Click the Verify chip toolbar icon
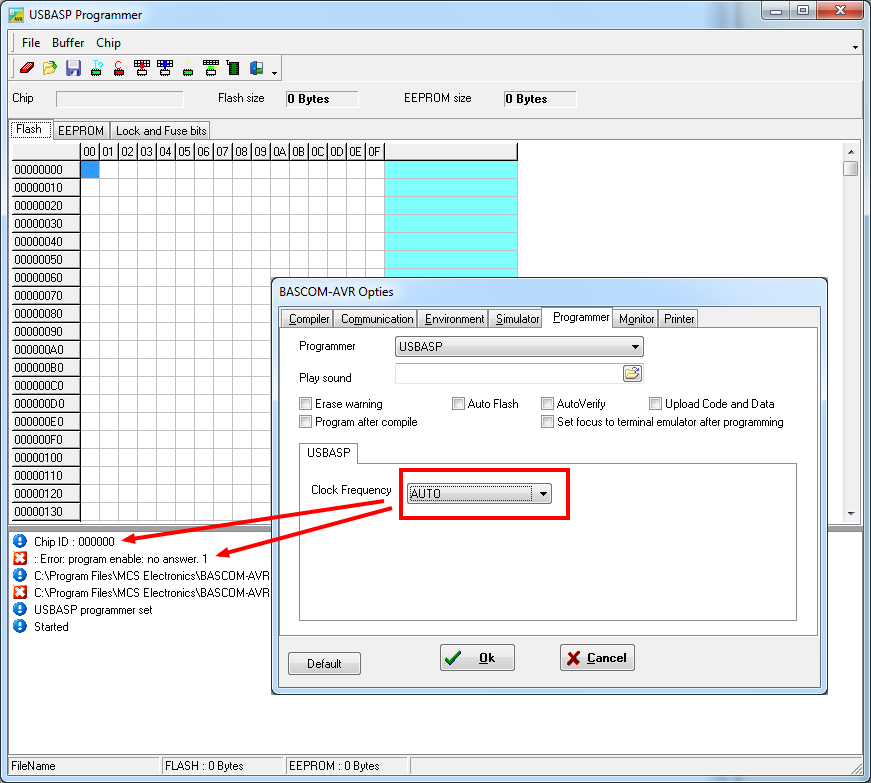Image resolution: width=871 pixels, height=783 pixels. tap(211, 68)
